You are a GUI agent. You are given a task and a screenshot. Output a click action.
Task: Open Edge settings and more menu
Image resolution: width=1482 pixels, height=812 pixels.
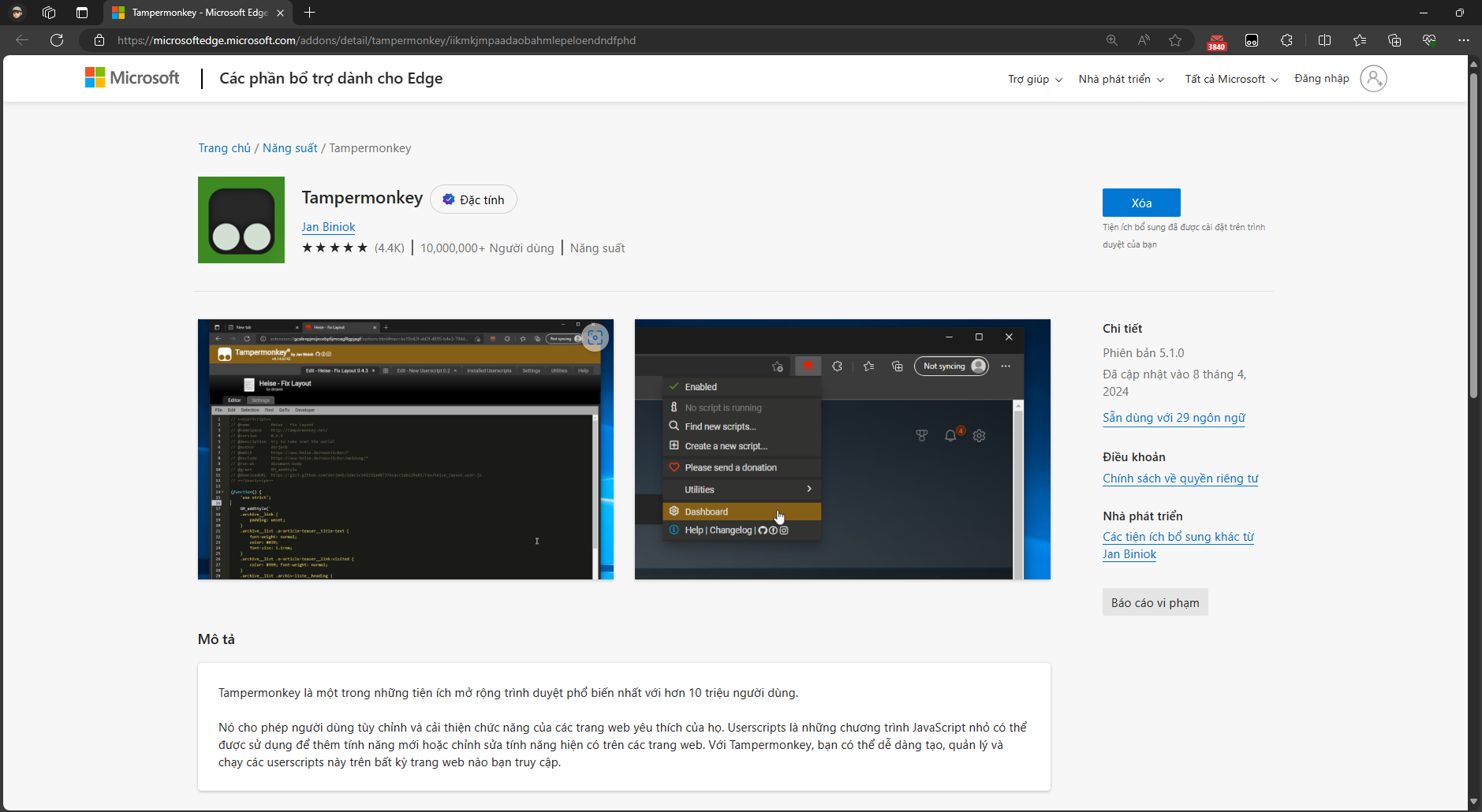point(1464,40)
